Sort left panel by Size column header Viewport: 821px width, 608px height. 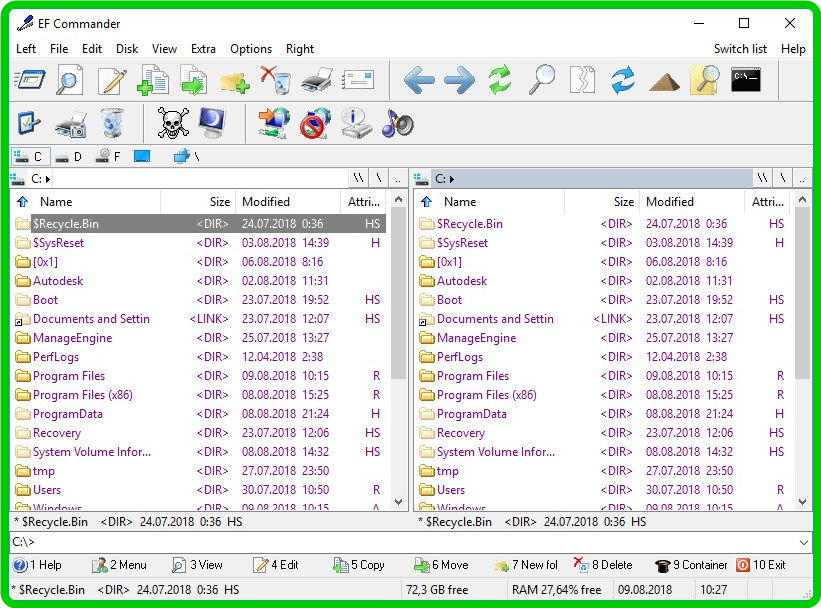coord(197,202)
